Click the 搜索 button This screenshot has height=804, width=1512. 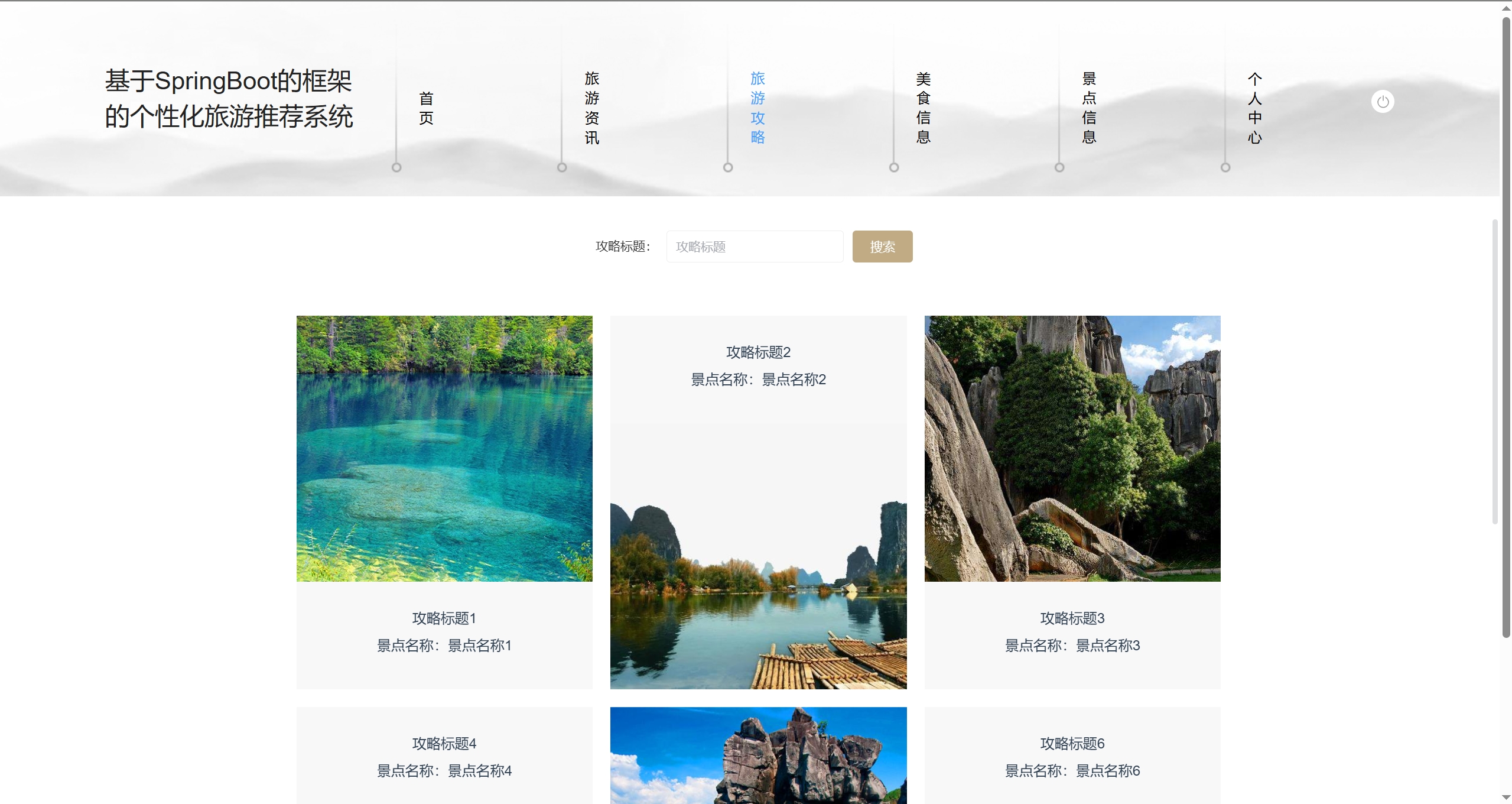point(882,247)
